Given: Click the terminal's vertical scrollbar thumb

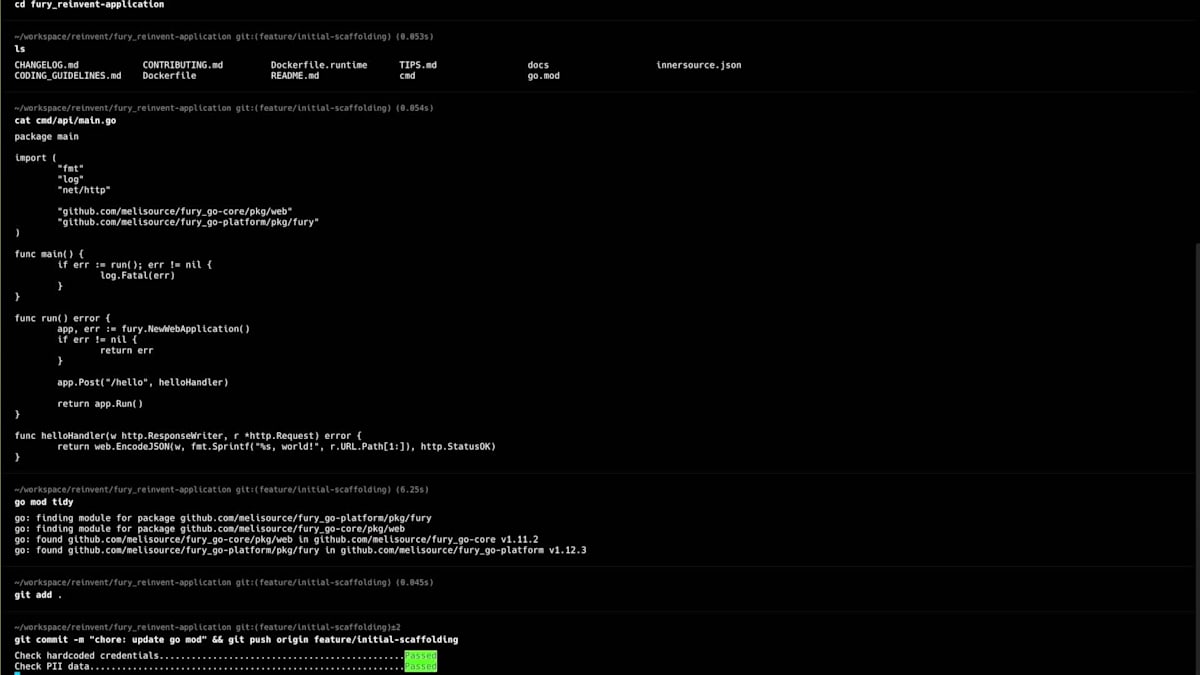Looking at the screenshot, I should point(1197,458).
